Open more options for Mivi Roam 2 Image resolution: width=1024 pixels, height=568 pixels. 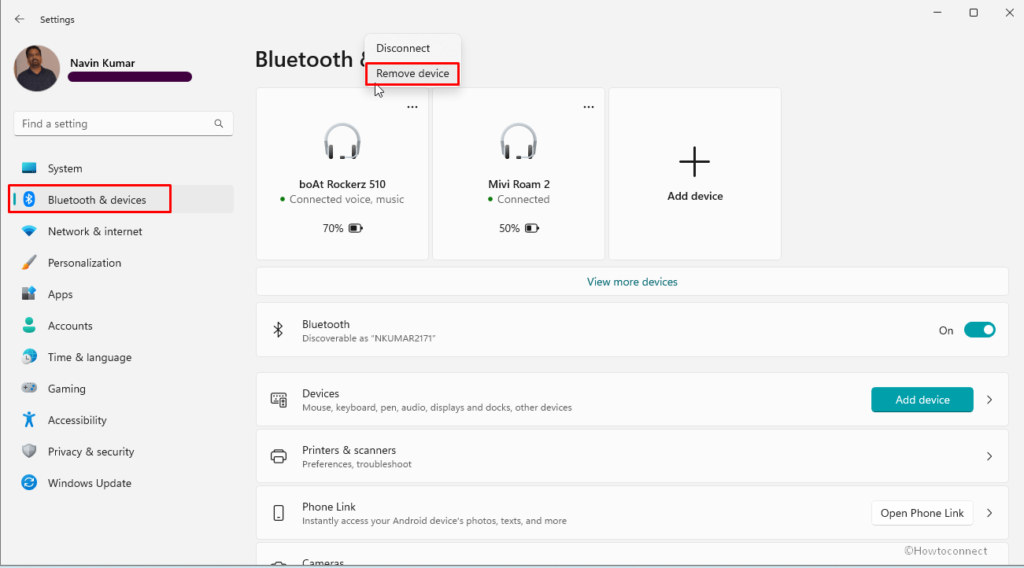tap(588, 107)
